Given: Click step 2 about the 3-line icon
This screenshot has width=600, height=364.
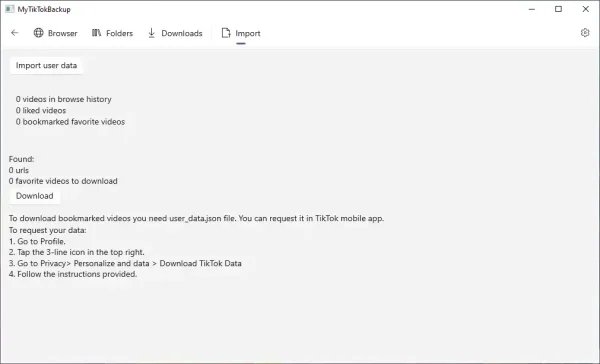Looking at the screenshot, I should [x=77, y=252].
